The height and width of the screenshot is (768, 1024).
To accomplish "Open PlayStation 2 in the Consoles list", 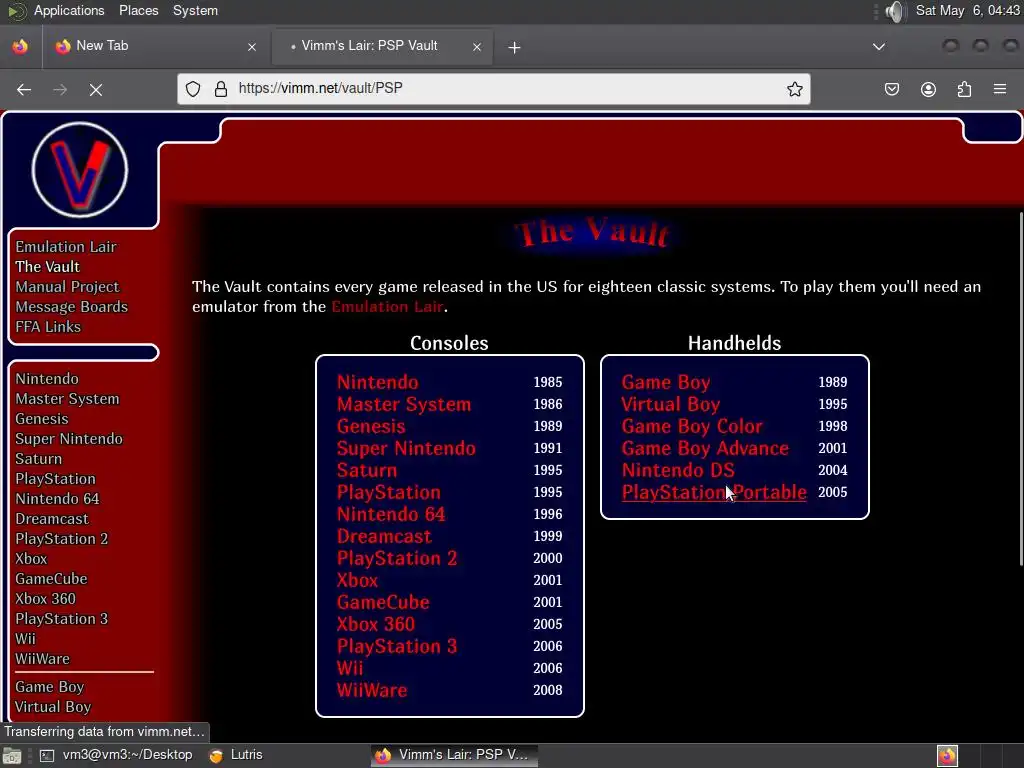I will [396, 558].
